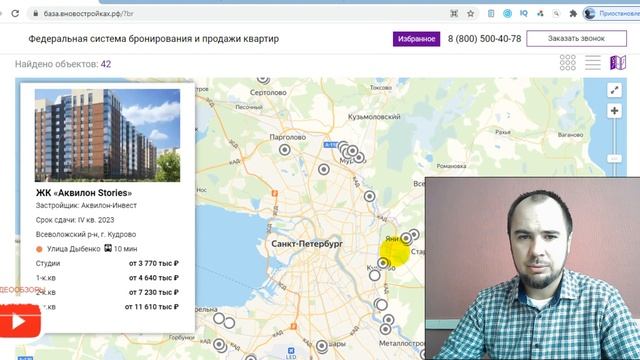The width and height of the screenshot is (640, 360).
Task: Click 1-к.кв price от 4 640 тыс
Action: (x=154, y=278)
